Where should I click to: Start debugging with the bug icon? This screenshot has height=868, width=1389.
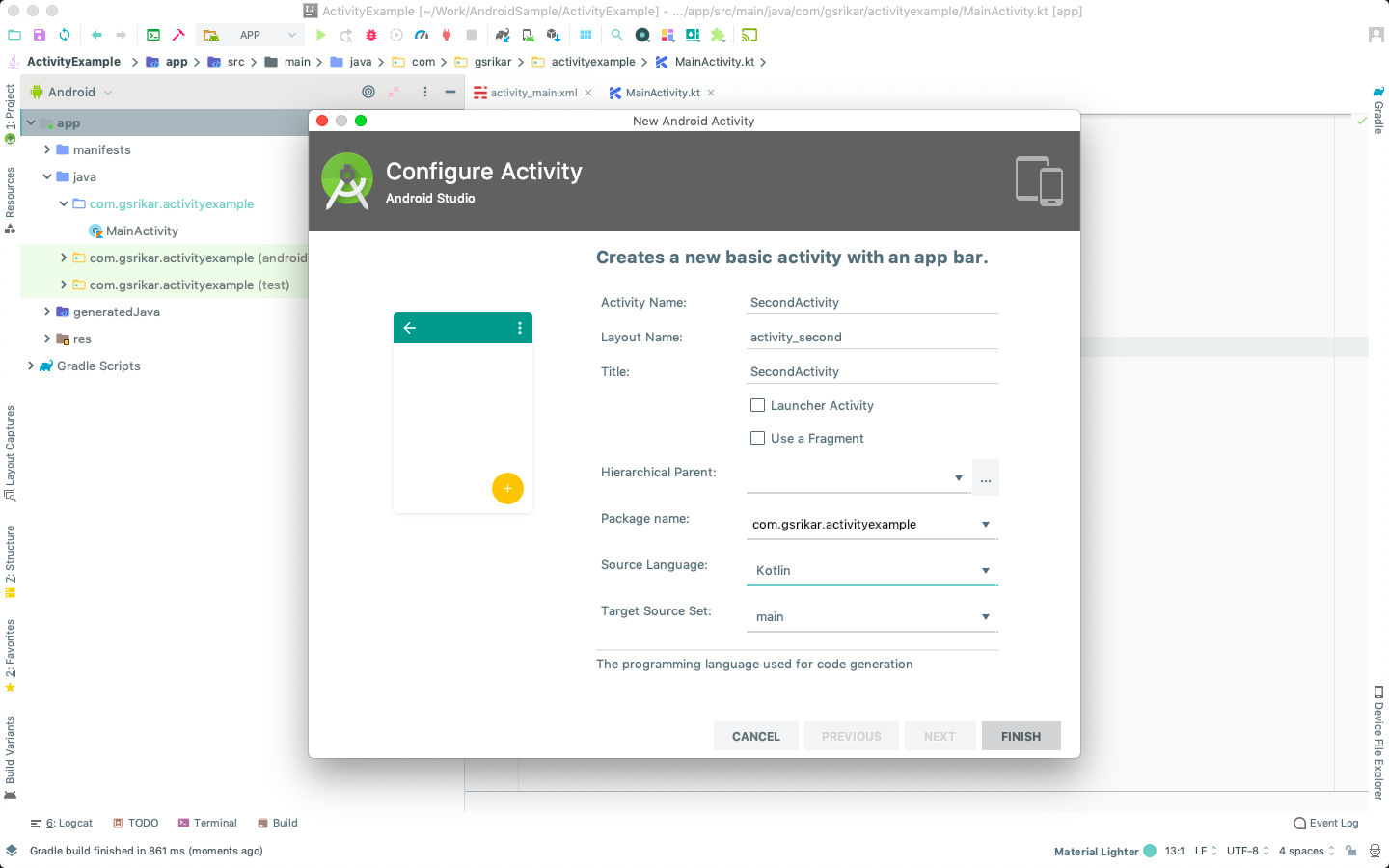pos(370,34)
